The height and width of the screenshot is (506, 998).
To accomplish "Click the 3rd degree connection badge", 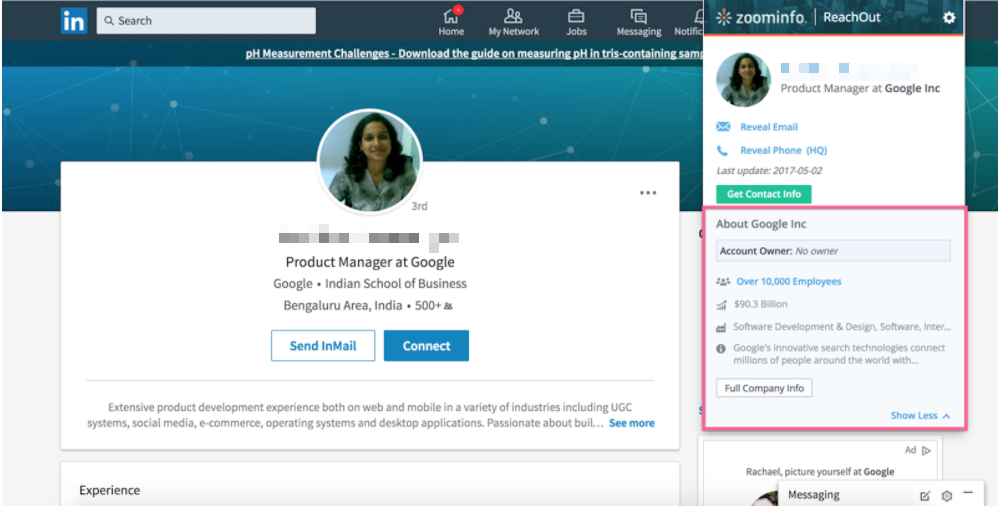I will (419, 206).
